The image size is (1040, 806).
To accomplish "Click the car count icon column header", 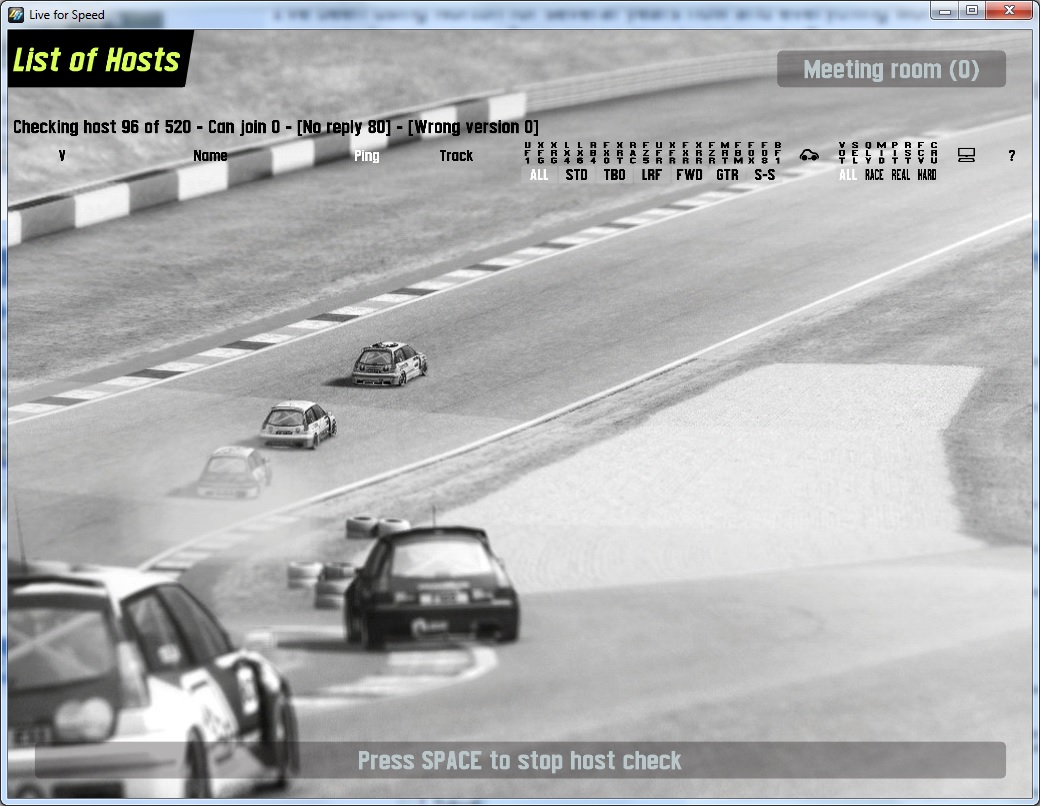I will [809, 155].
